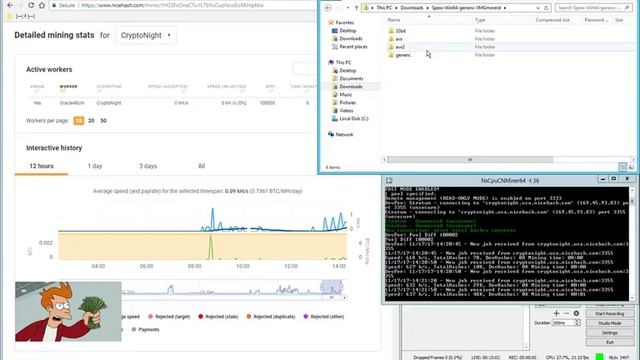Open NsCpuCNMiner64 console system menu icon
The width and height of the screenshot is (640, 360).
pyautogui.click(x=389, y=180)
